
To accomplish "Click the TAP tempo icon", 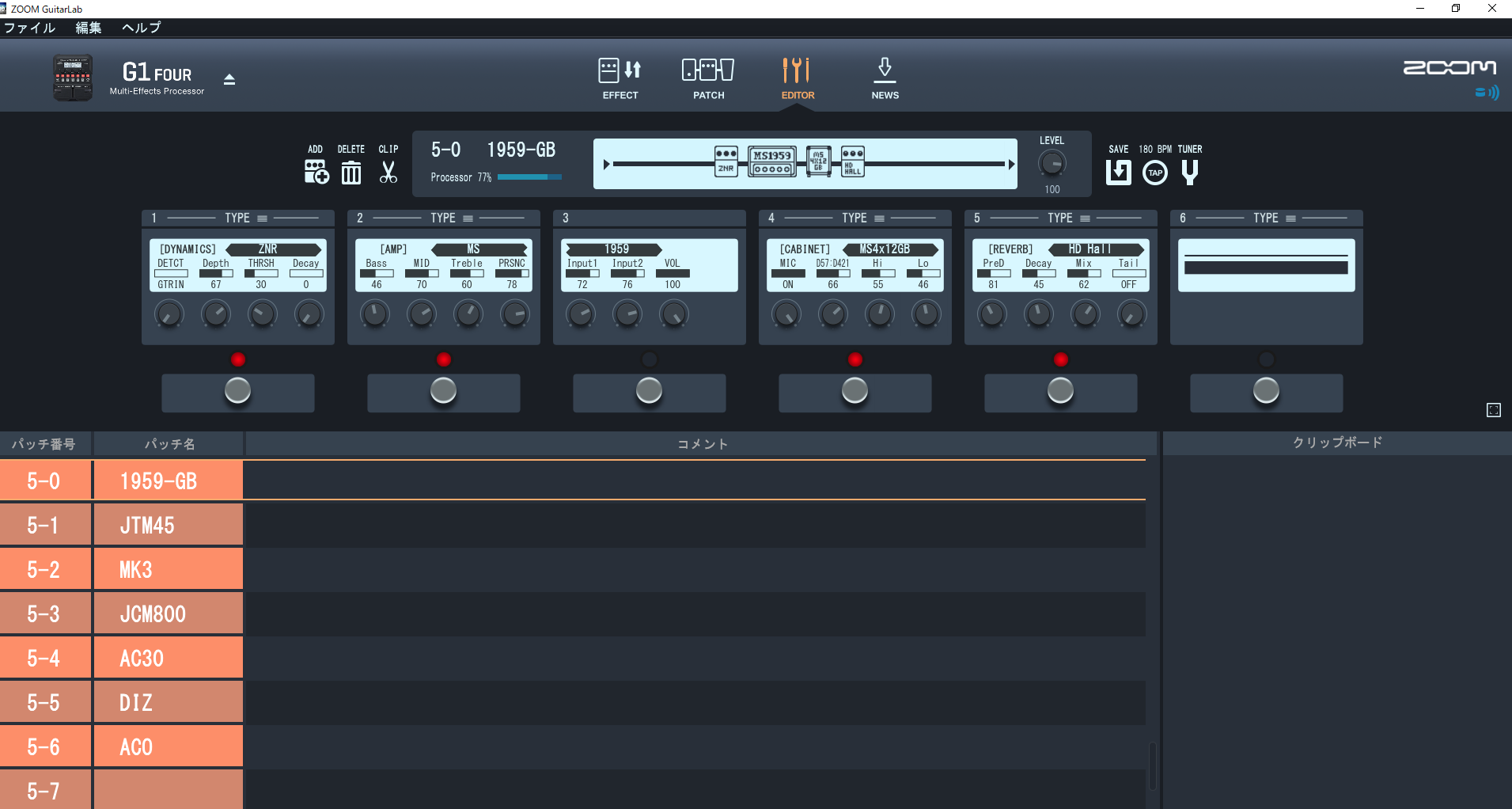I will click(1155, 173).
